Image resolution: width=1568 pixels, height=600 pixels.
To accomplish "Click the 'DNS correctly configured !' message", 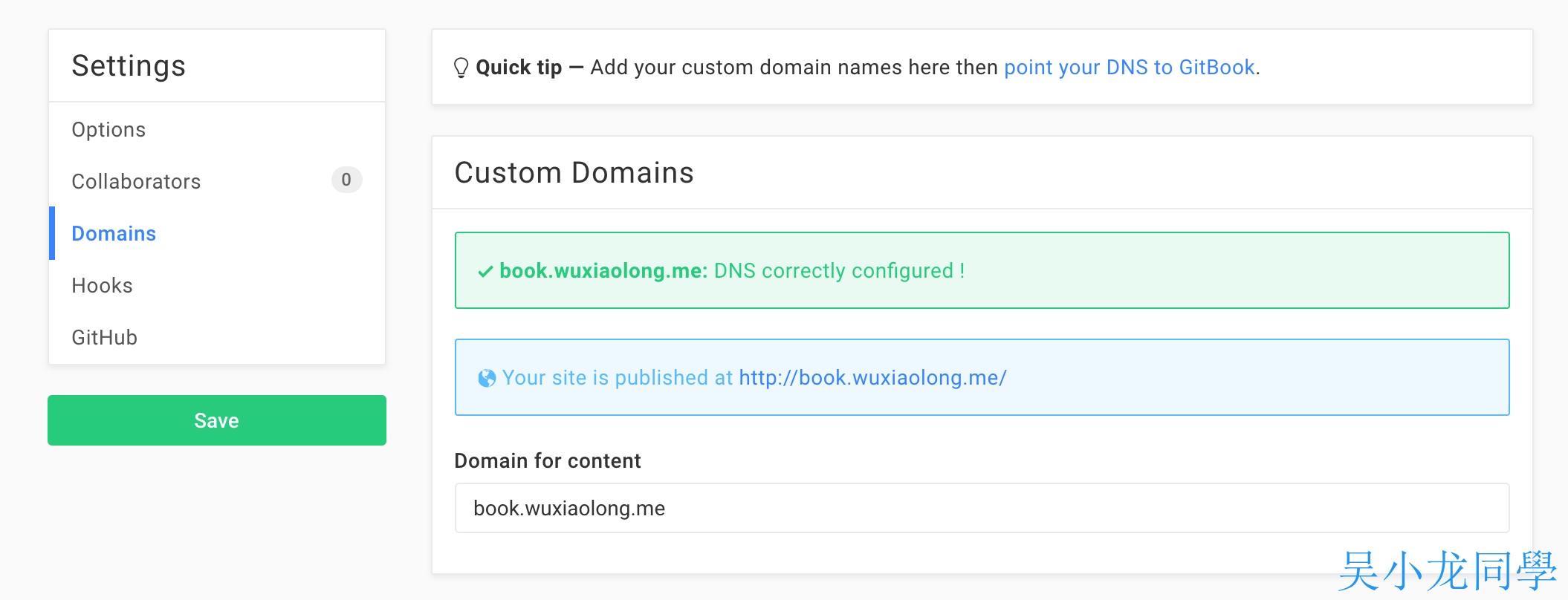I will click(839, 271).
